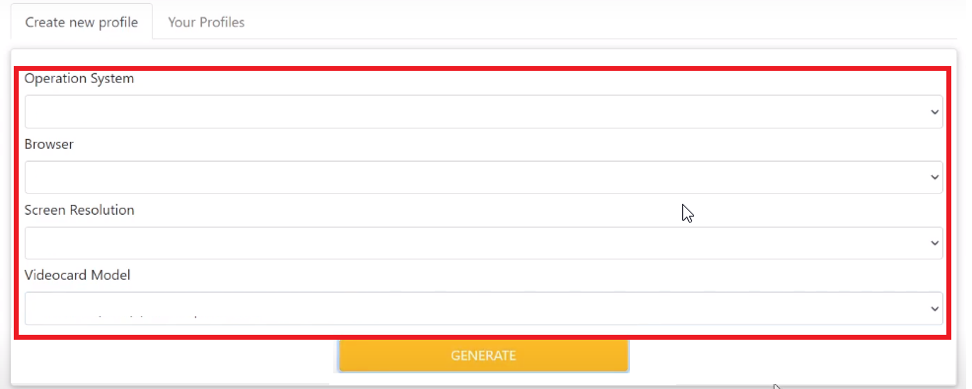Focus the empty Operation System select box center
The width and height of the screenshot is (972, 389).
(x=484, y=111)
